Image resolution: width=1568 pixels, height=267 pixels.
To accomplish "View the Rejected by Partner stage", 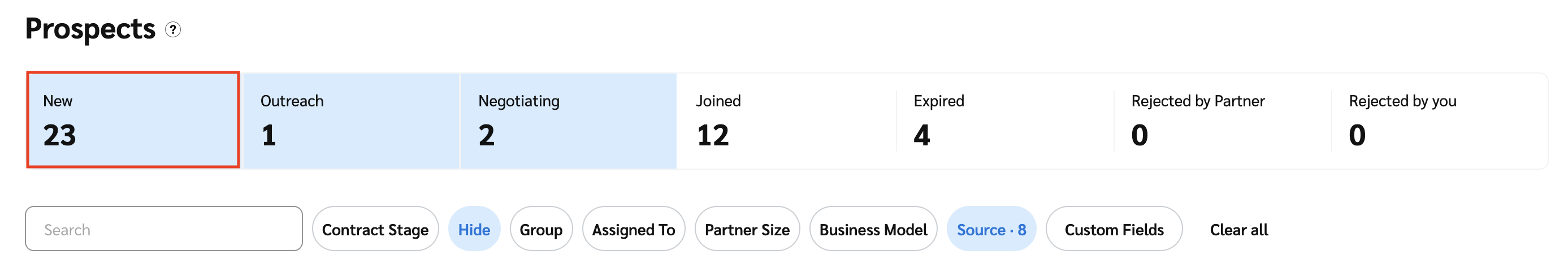I will click(1221, 119).
